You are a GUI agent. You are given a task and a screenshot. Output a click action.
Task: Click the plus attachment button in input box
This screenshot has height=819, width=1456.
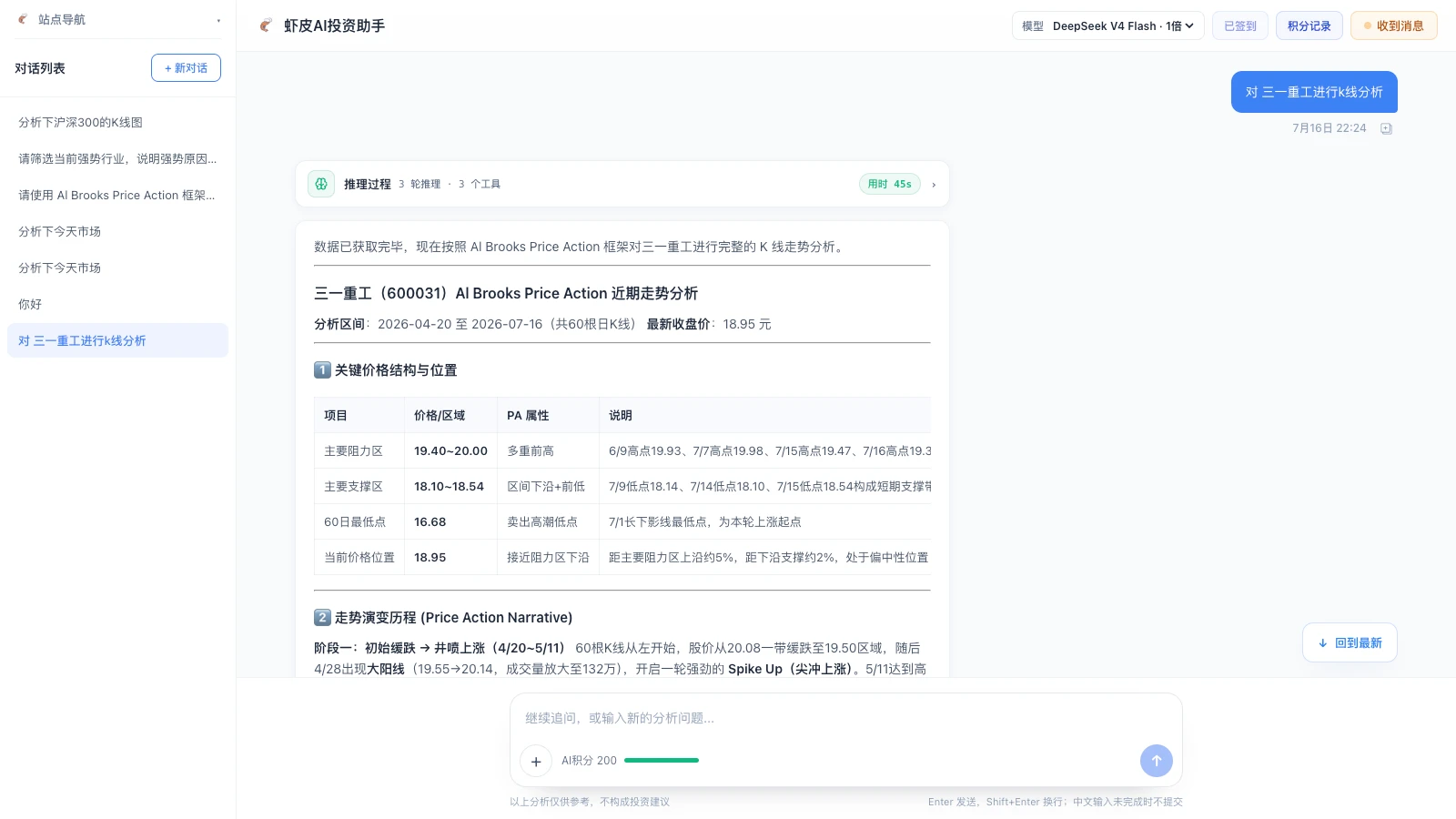(x=536, y=761)
